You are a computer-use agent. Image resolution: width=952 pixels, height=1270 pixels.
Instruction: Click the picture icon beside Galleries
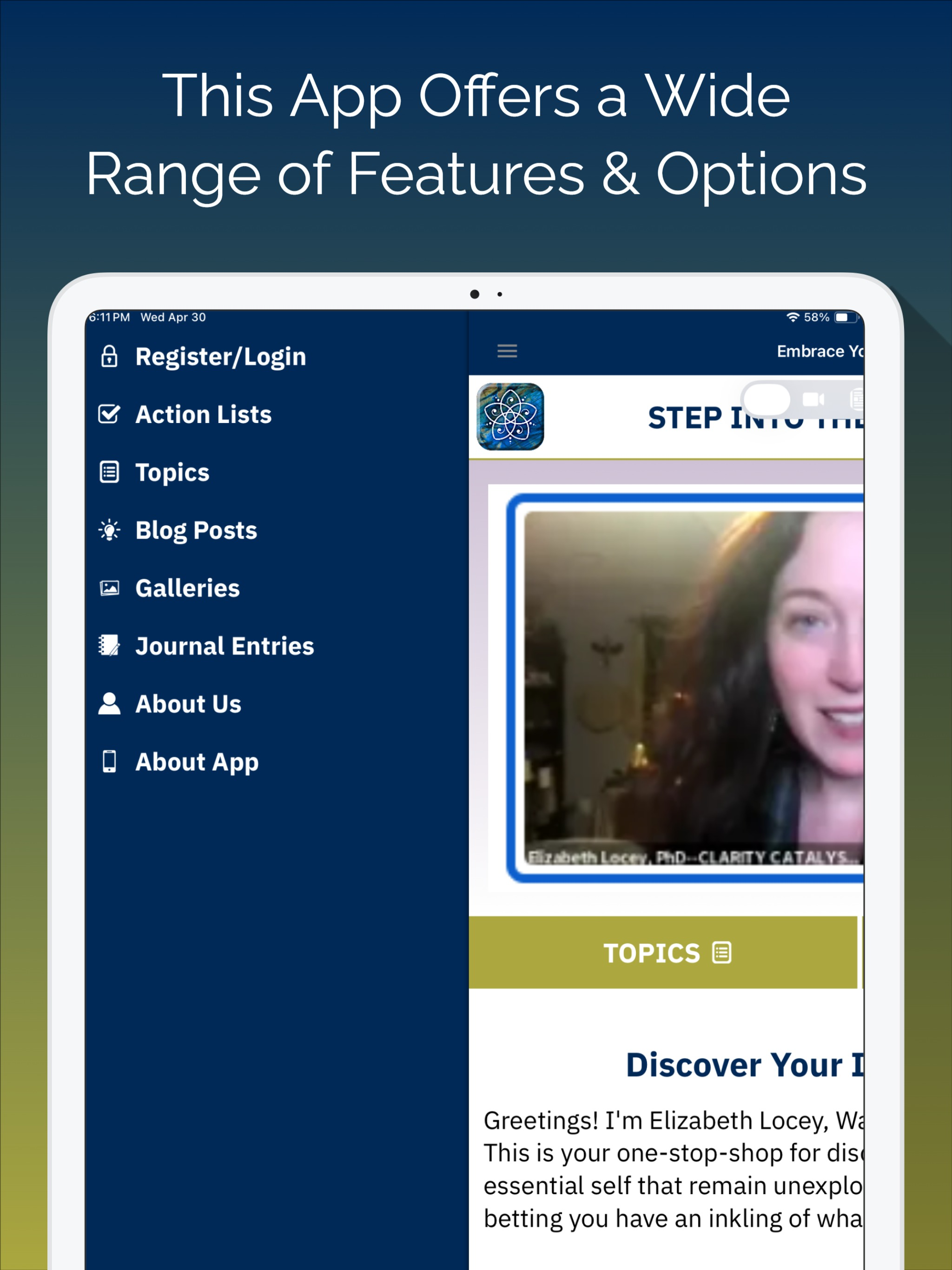(109, 588)
